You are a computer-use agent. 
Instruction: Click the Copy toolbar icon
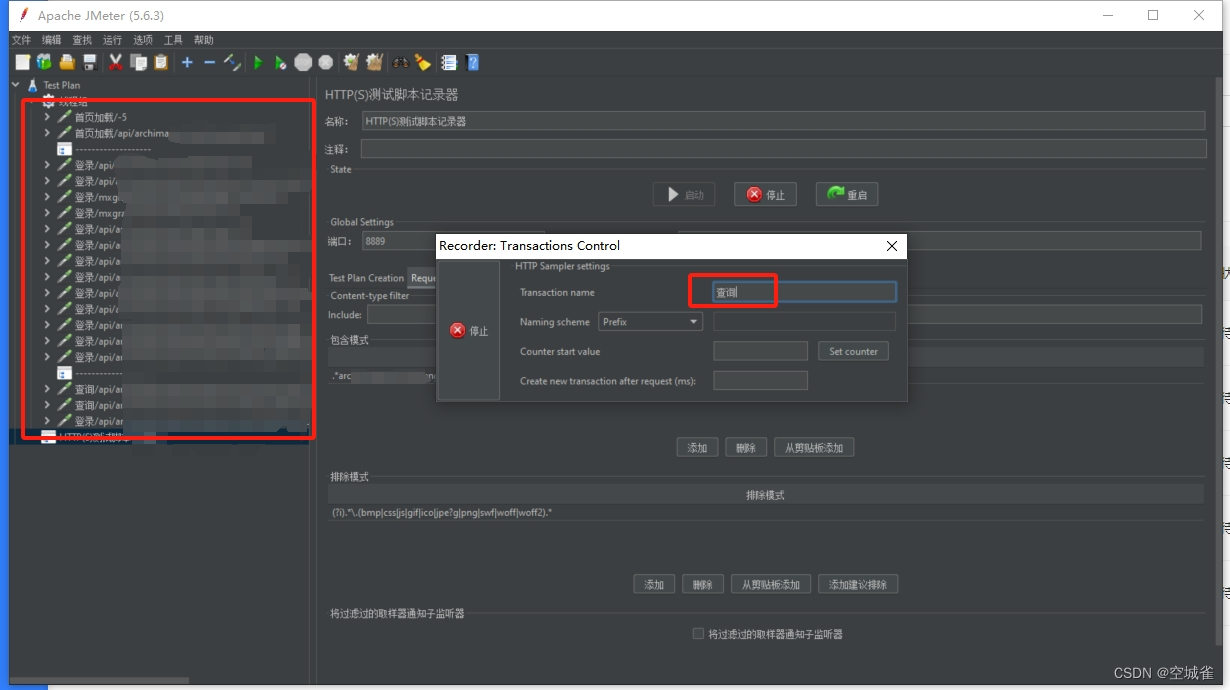(139, 62)
